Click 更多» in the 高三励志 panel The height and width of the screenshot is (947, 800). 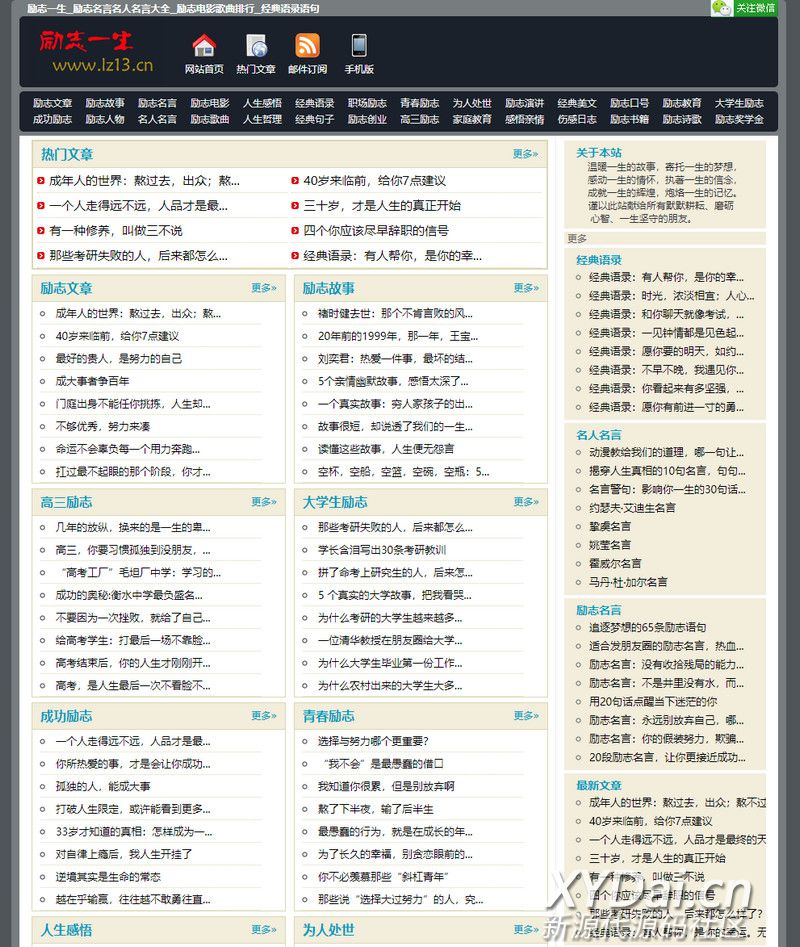click(x=264, y=502)
